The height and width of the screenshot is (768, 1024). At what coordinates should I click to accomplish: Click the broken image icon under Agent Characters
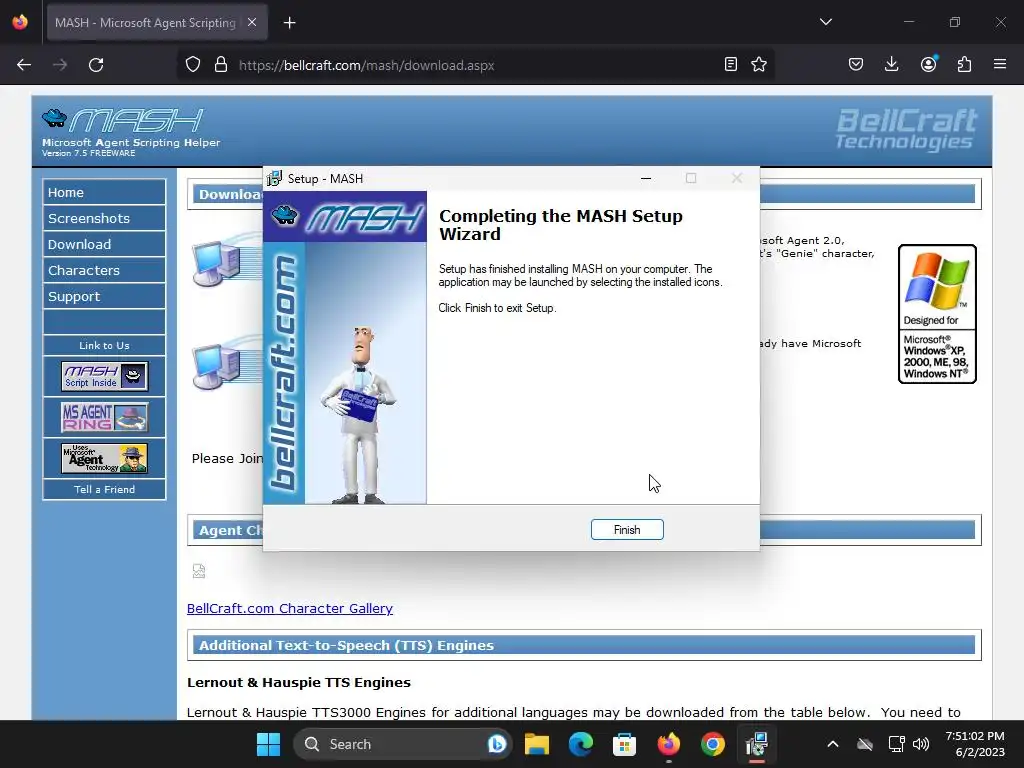click(x=199, y=571)
